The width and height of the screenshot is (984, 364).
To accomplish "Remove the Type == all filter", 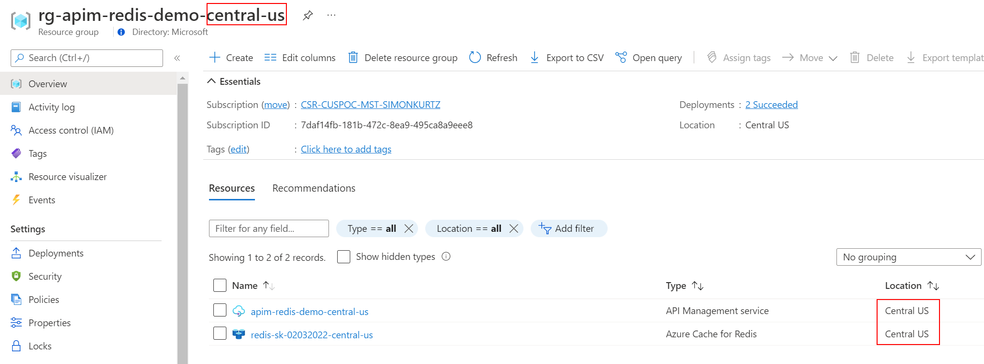I will coord(409,228).
